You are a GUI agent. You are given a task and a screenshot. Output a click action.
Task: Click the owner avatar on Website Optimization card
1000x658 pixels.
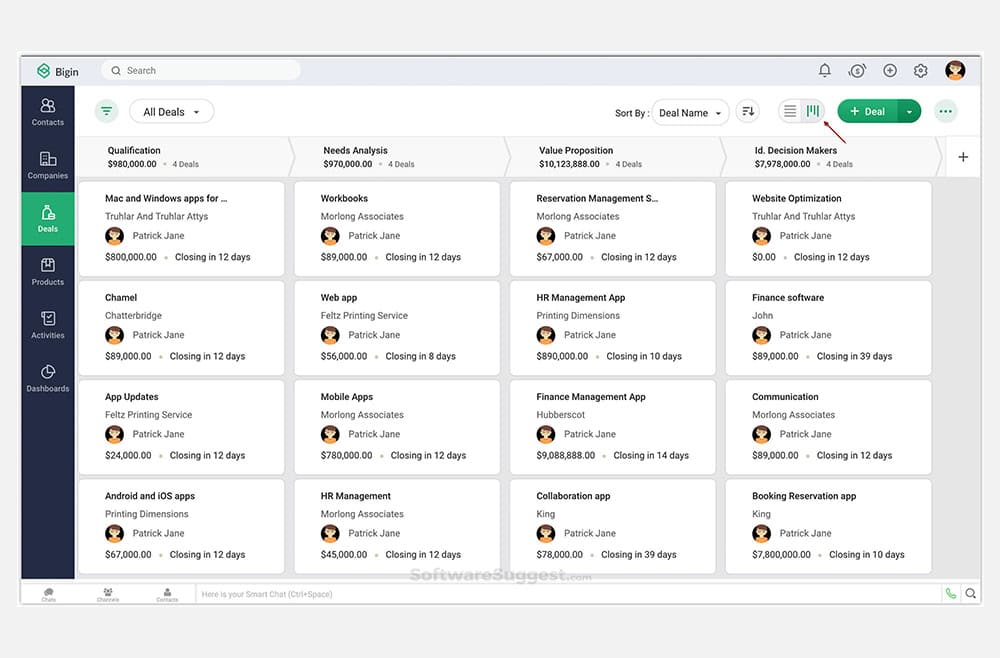761,236
